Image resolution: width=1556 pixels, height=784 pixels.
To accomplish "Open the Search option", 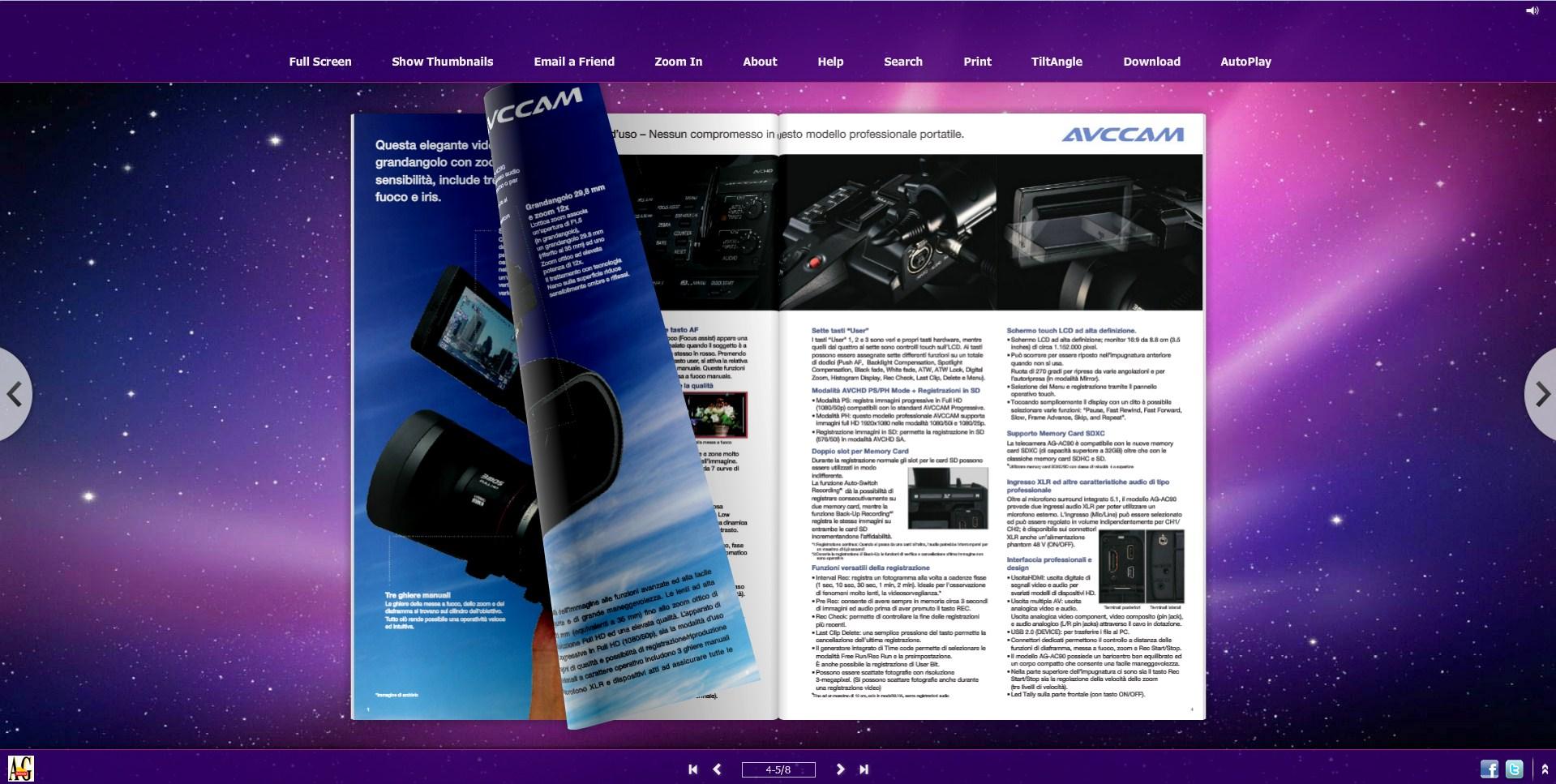I will coord(902,62).
